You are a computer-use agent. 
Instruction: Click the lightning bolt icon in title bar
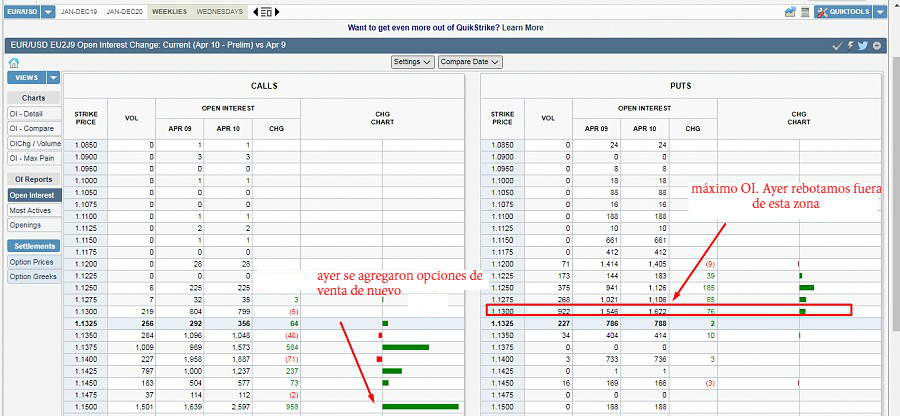tap(850, 46)
